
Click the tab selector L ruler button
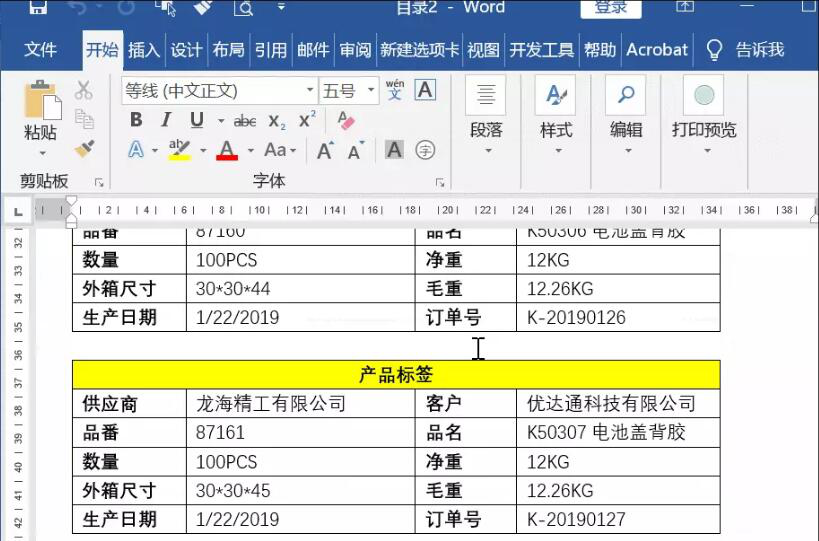[x=19, y=211]
